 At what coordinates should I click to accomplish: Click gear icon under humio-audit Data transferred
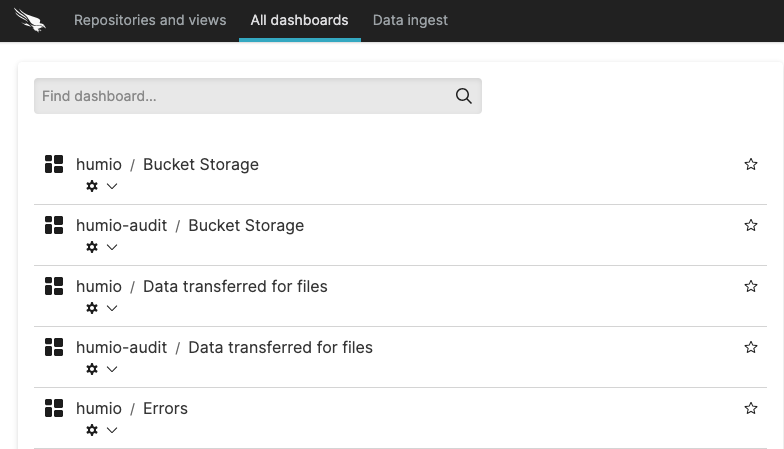point(92,369)
